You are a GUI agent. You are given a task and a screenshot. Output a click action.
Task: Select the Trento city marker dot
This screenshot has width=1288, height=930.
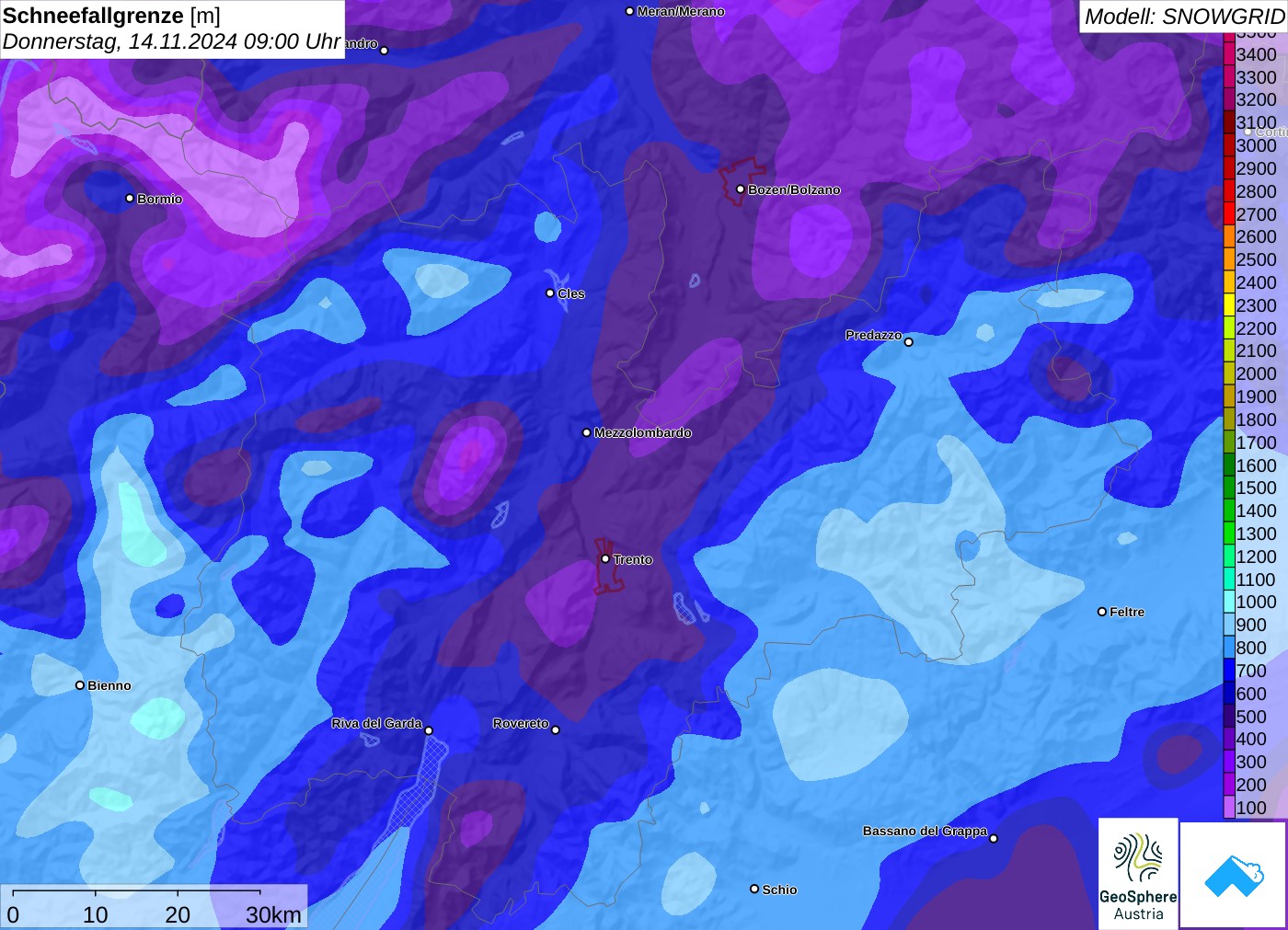(605, 558)
